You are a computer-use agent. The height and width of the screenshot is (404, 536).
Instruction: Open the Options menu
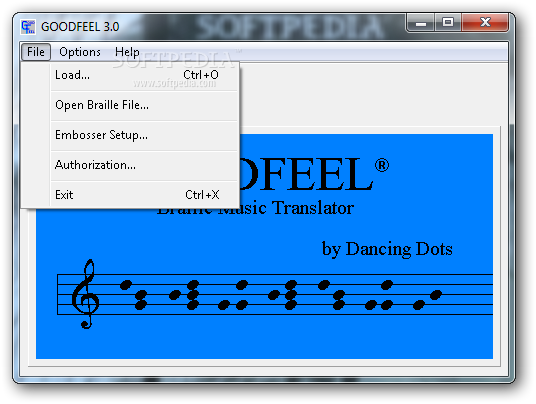(80, 52)
